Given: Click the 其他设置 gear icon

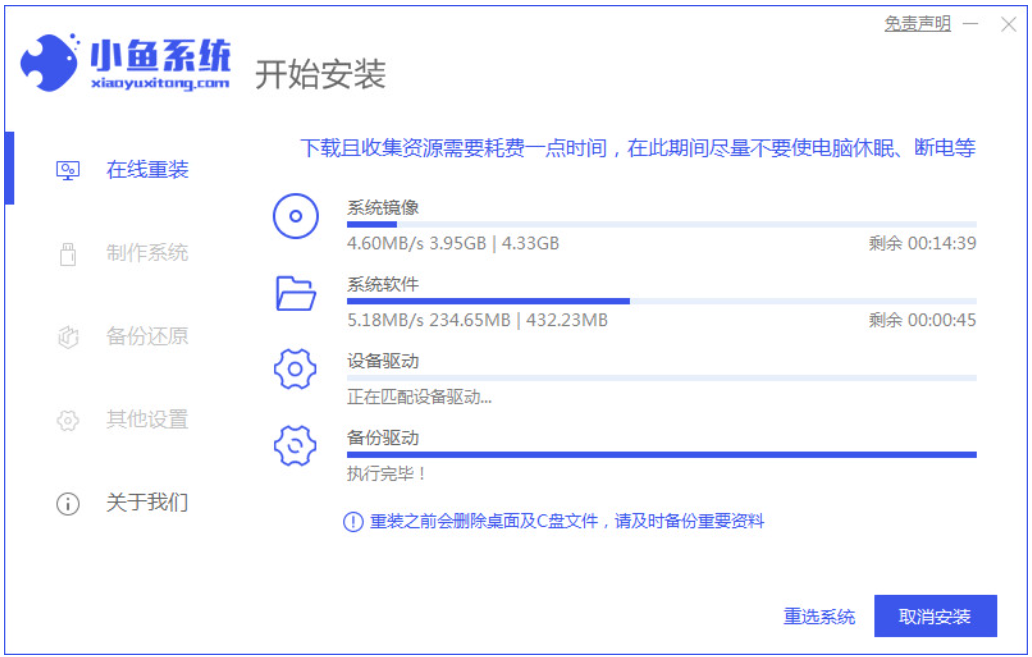Looking at the screenshot, I should 65,421.
